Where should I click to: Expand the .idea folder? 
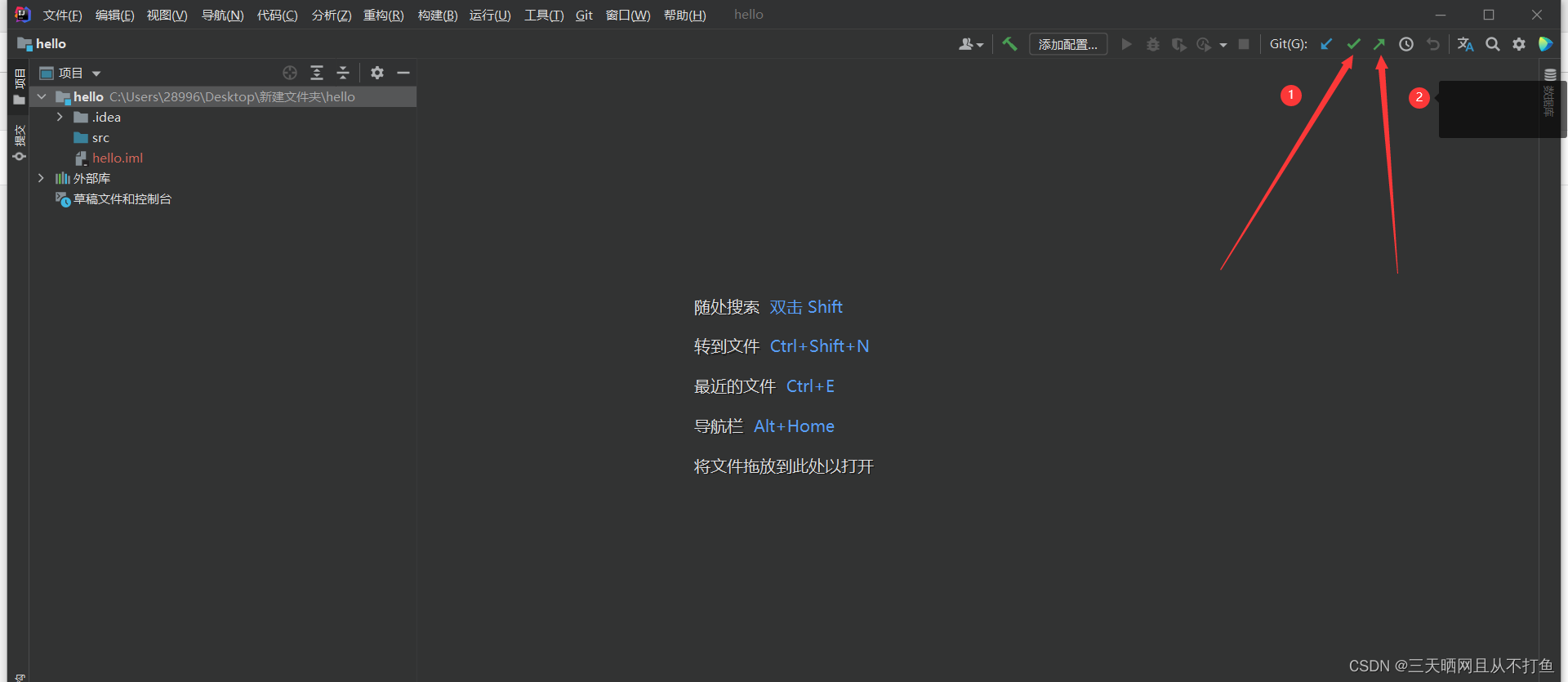point(60,117)
